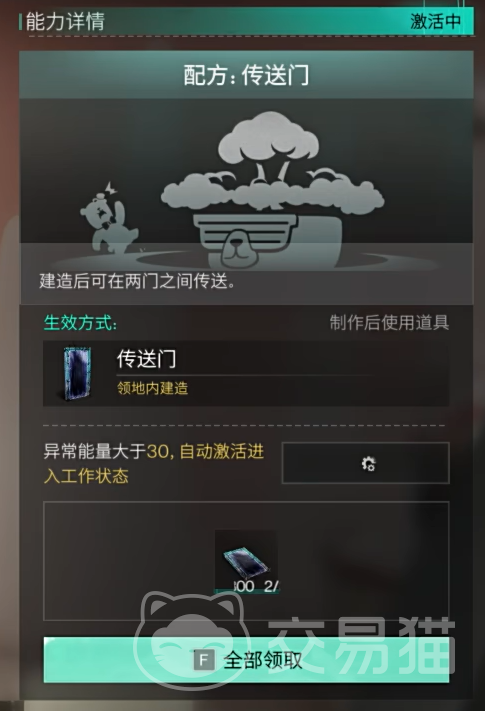Click the 生效方式 label

coord(80,323)
